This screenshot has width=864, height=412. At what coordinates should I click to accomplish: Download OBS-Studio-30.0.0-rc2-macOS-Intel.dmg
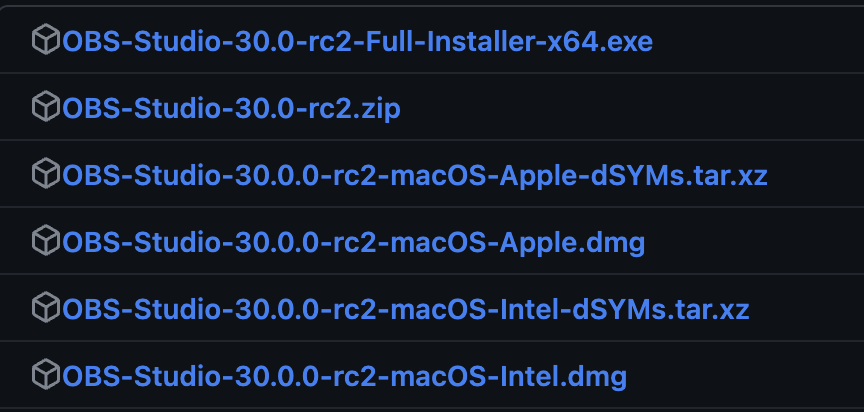[x=344, y=376]
